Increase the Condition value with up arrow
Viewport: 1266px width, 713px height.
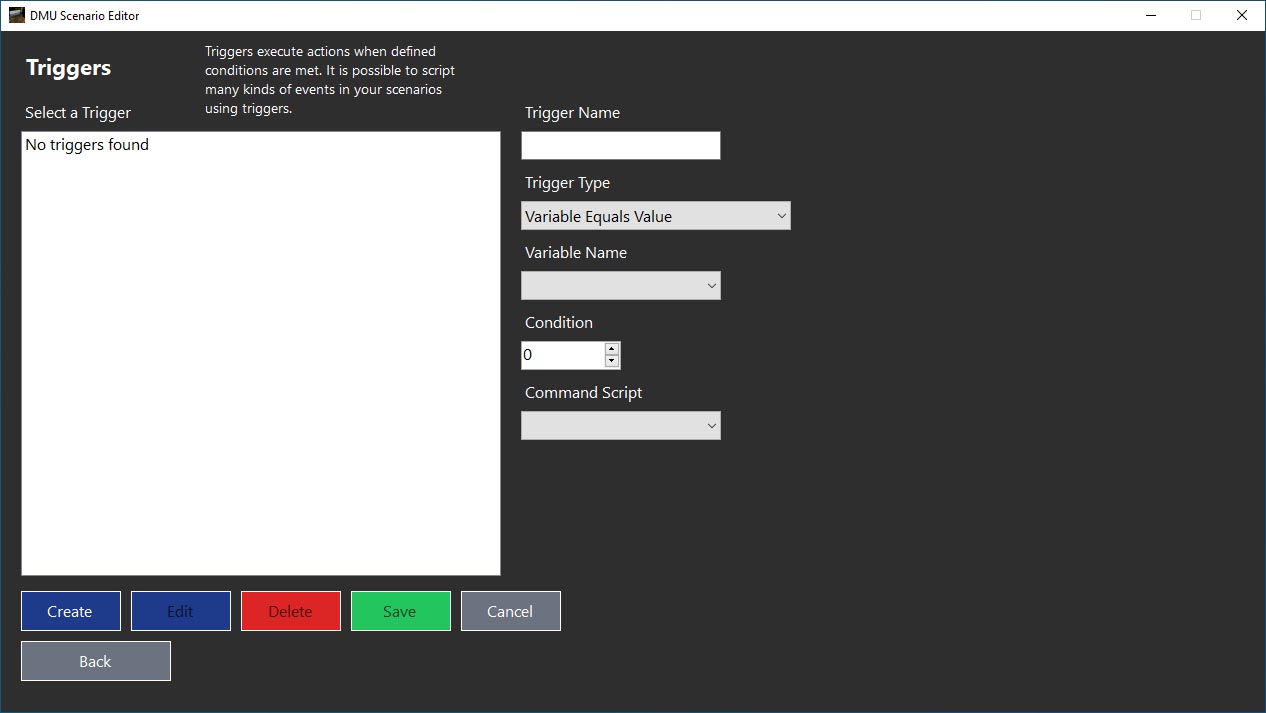coord(612,349)
